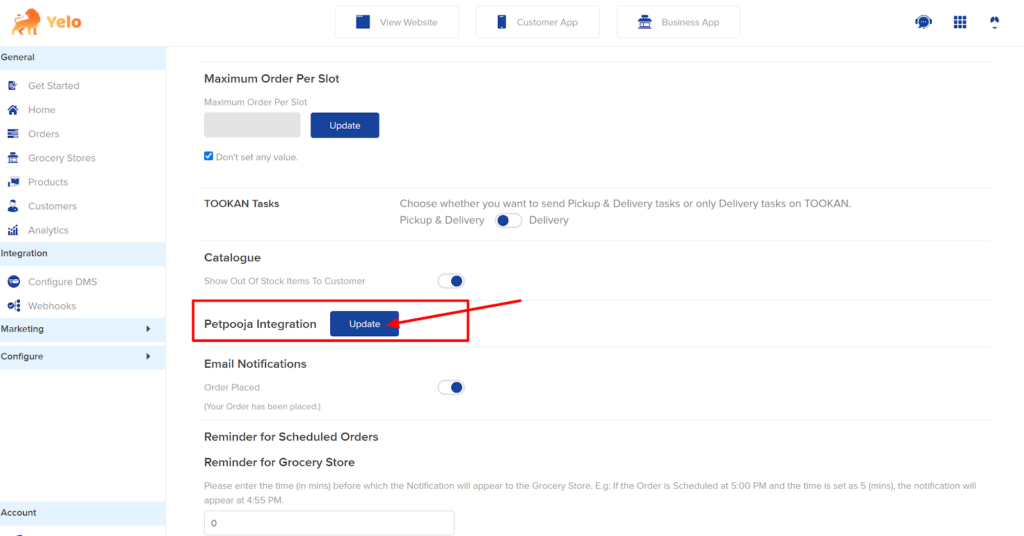Click the Integration section header

click(83, 253)
